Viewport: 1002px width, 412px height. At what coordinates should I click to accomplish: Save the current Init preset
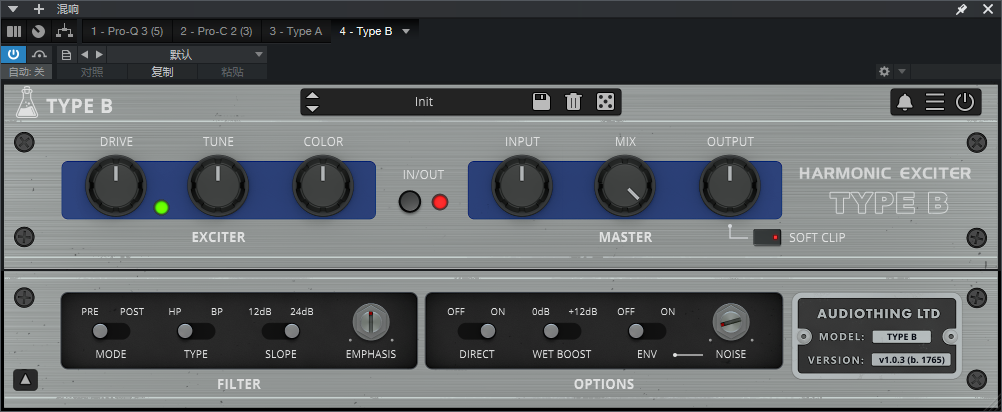541,102
